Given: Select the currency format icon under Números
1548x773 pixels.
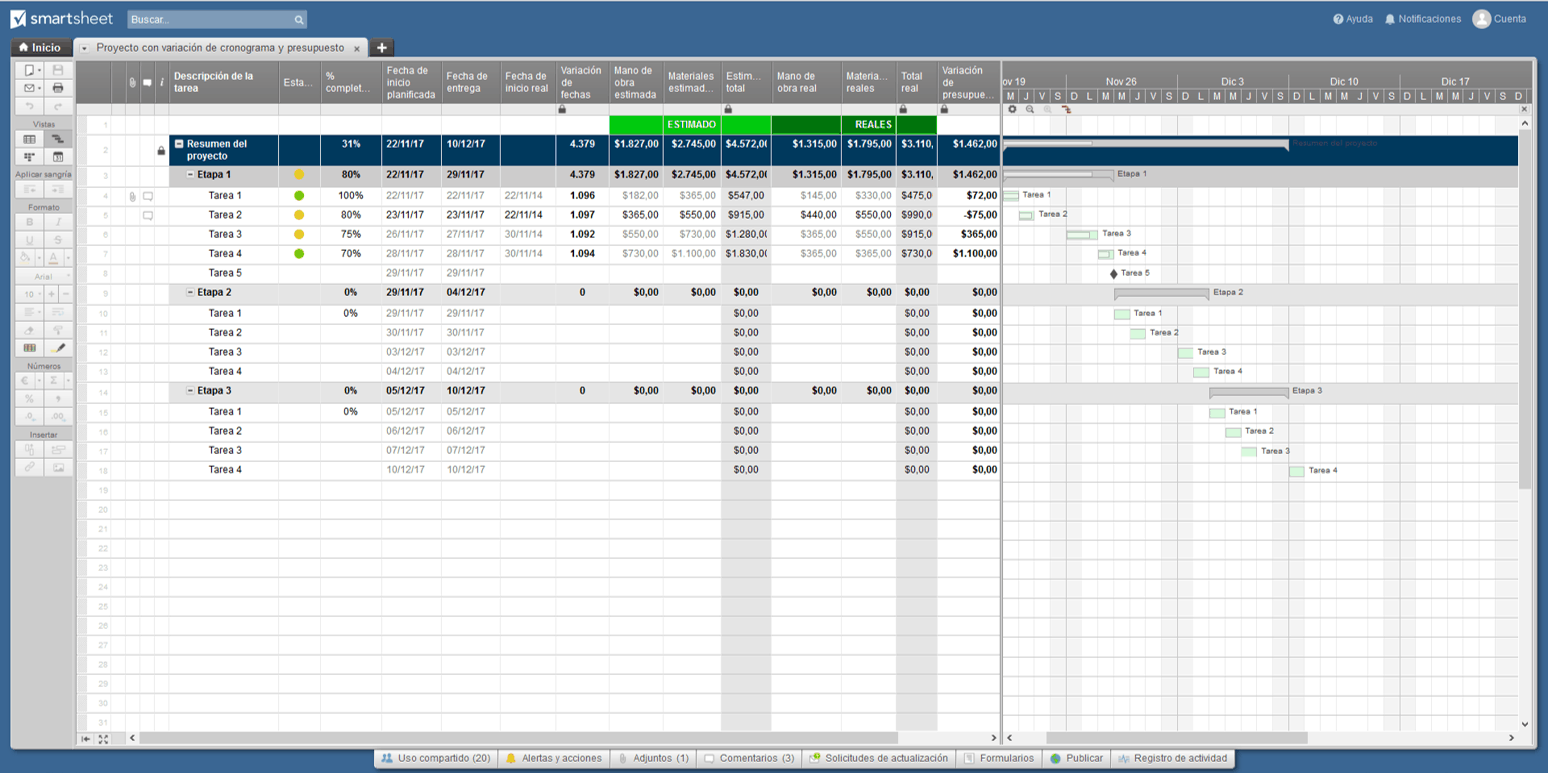Looking at the screenshot, I should point(23,380).
